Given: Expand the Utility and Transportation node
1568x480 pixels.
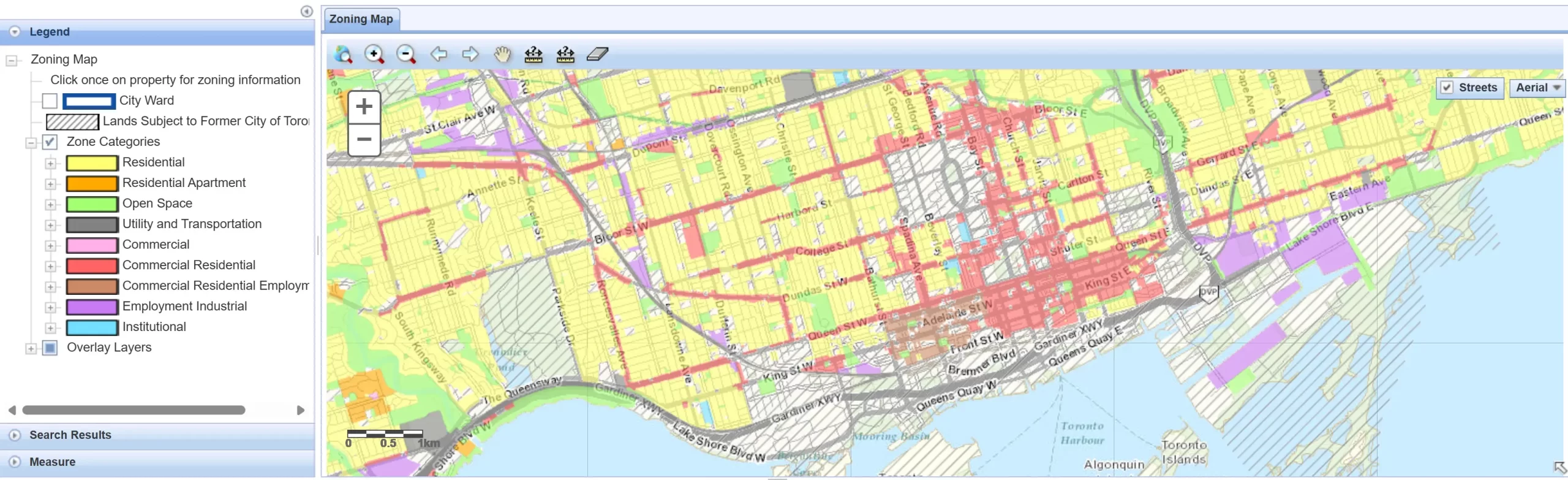Looking at the screenshot, I should click(x=50, y=225).
